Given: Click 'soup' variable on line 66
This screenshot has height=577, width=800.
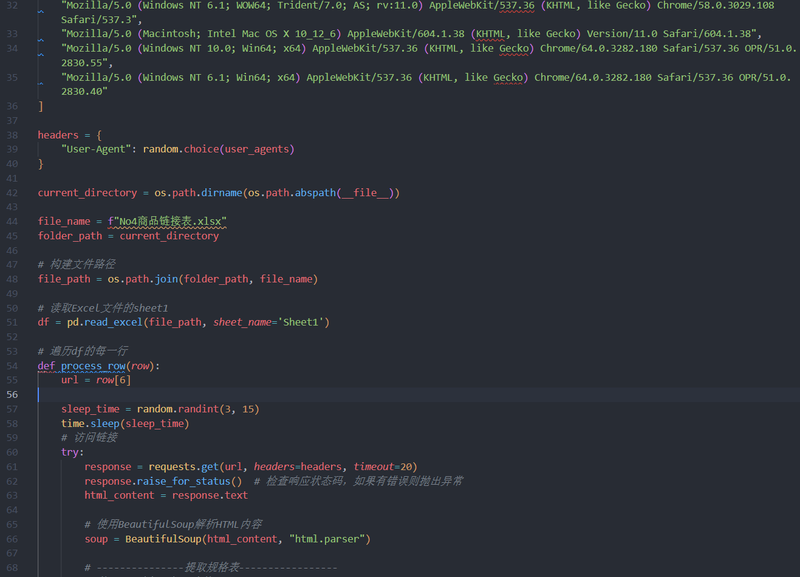Looking at the screenshot, I should [x=96, y=539].
